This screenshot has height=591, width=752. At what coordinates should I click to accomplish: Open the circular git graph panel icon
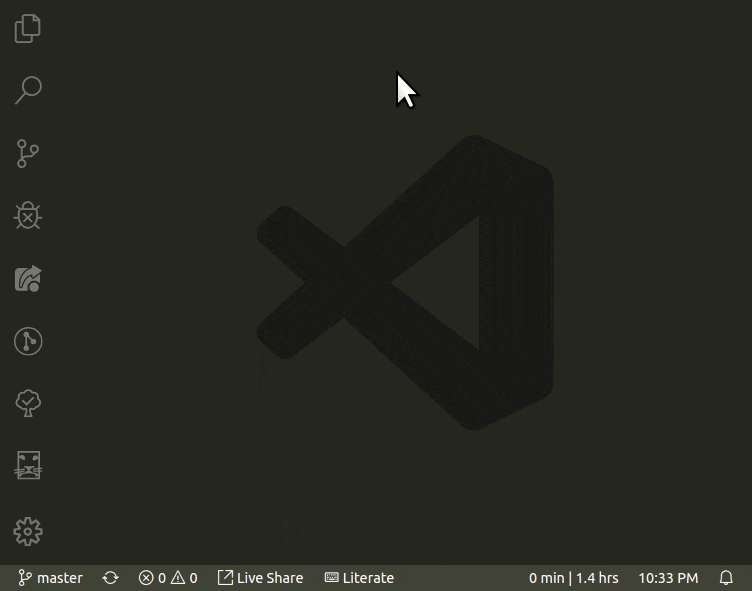click(28, 341)
